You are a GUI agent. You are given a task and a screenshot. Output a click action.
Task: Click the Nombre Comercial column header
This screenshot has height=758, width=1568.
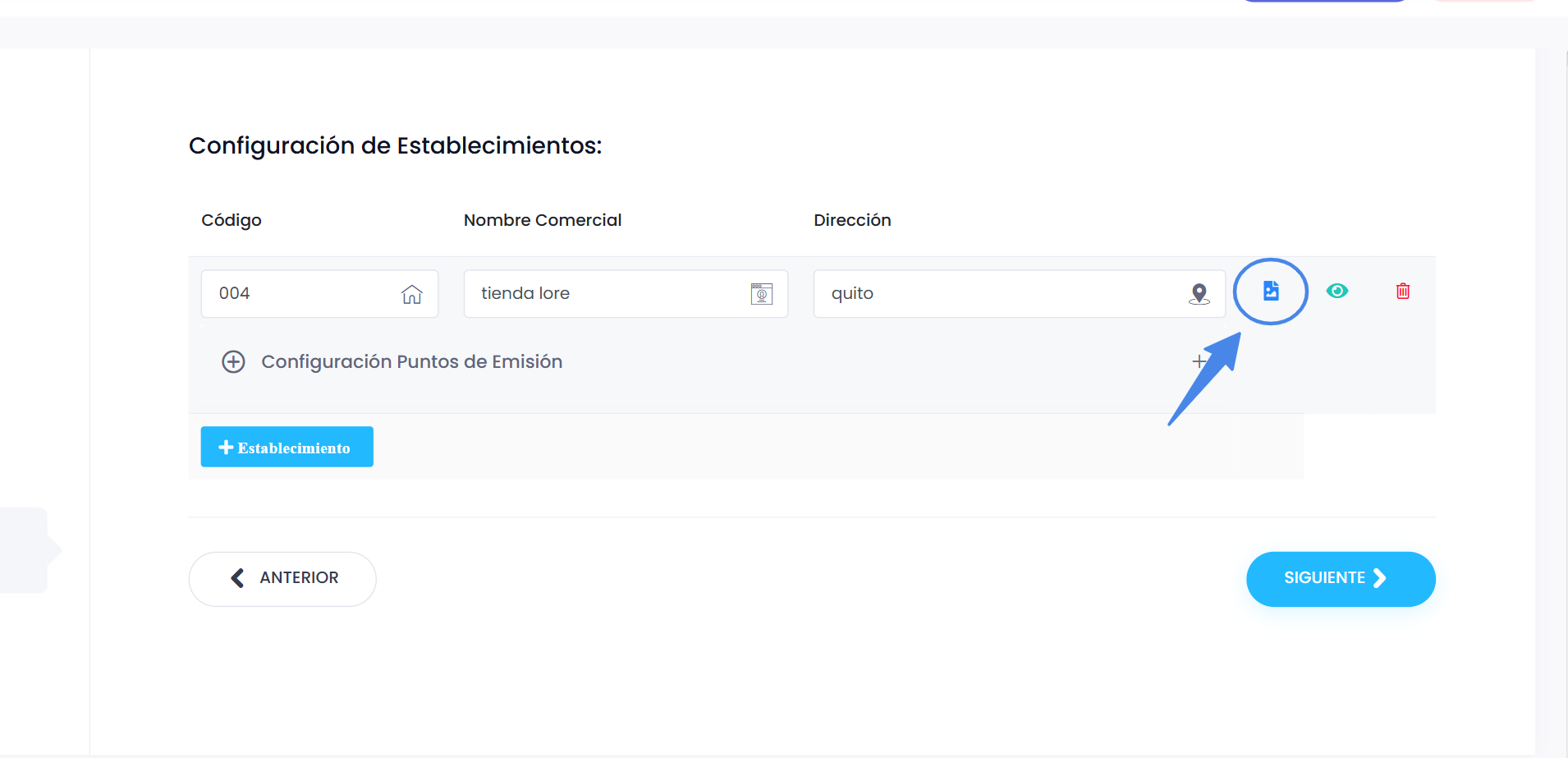tap(543, 220)
